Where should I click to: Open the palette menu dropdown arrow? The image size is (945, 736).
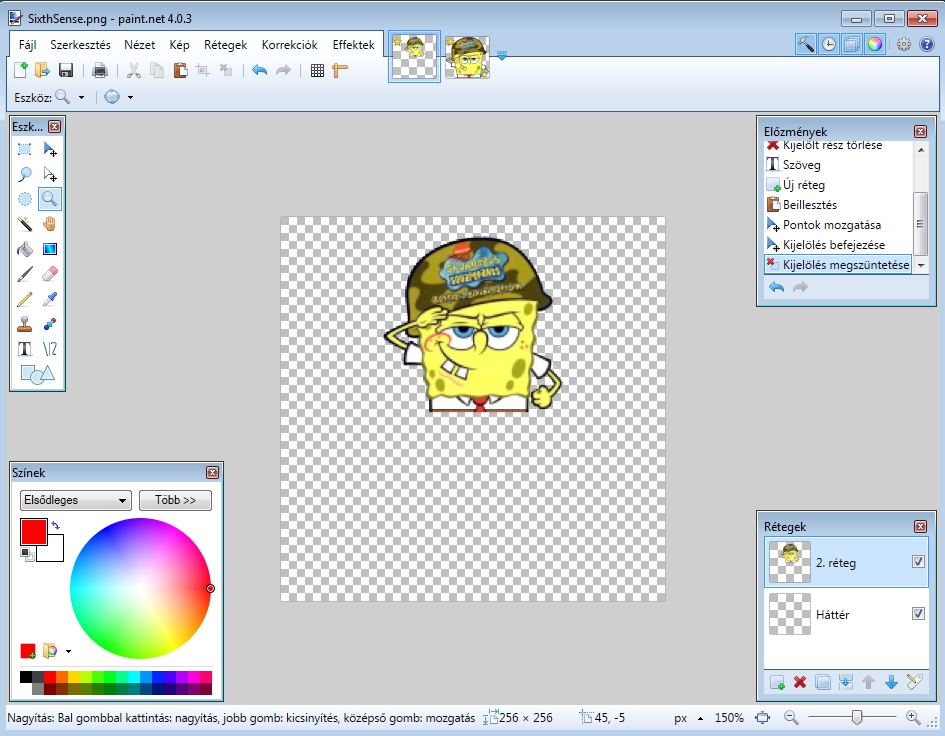(x=68, y=652)
